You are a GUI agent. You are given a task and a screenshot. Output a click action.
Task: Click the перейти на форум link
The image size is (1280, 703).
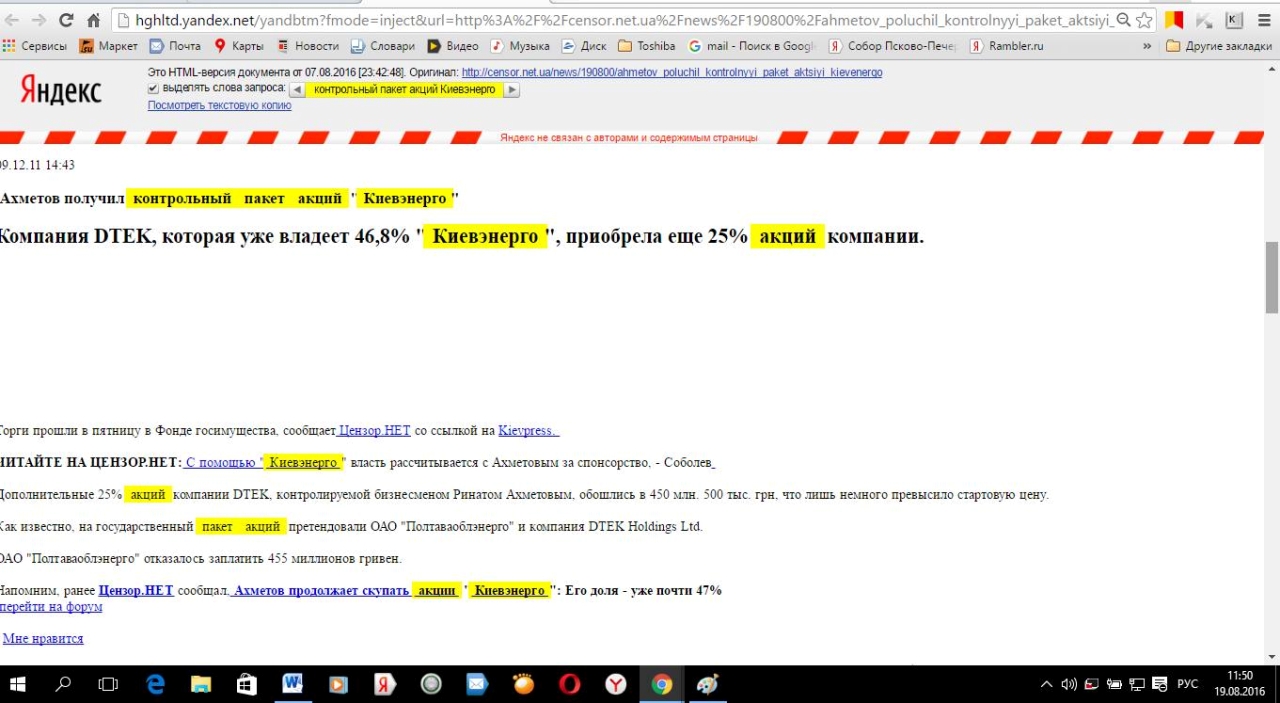[51, 607]
